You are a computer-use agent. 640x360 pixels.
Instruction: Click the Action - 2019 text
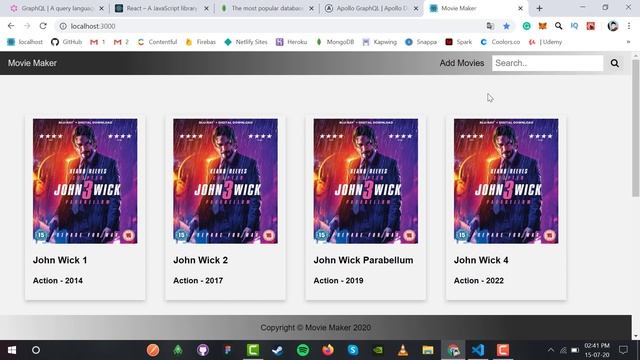coord(338,281)
